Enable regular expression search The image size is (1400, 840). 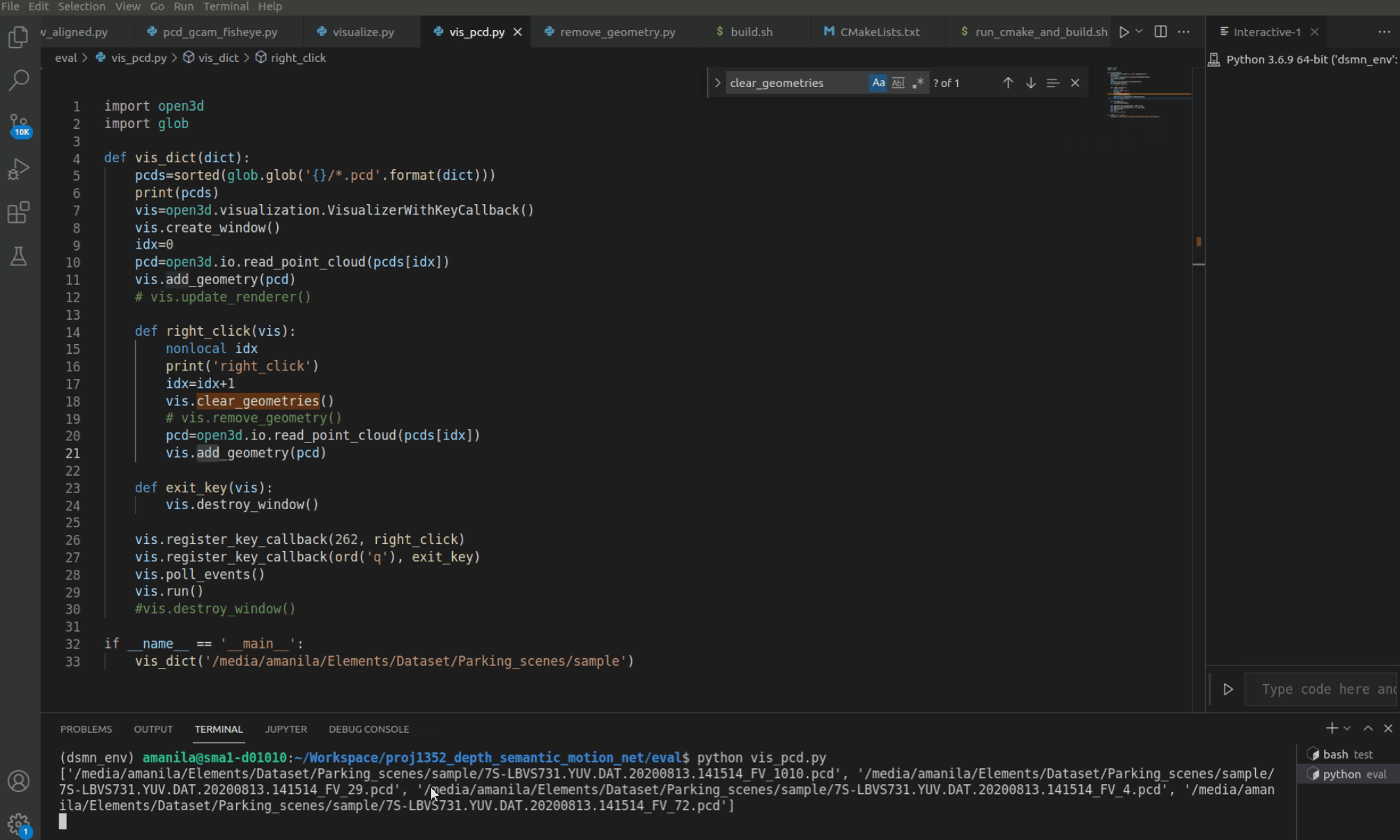coord(918,83)
